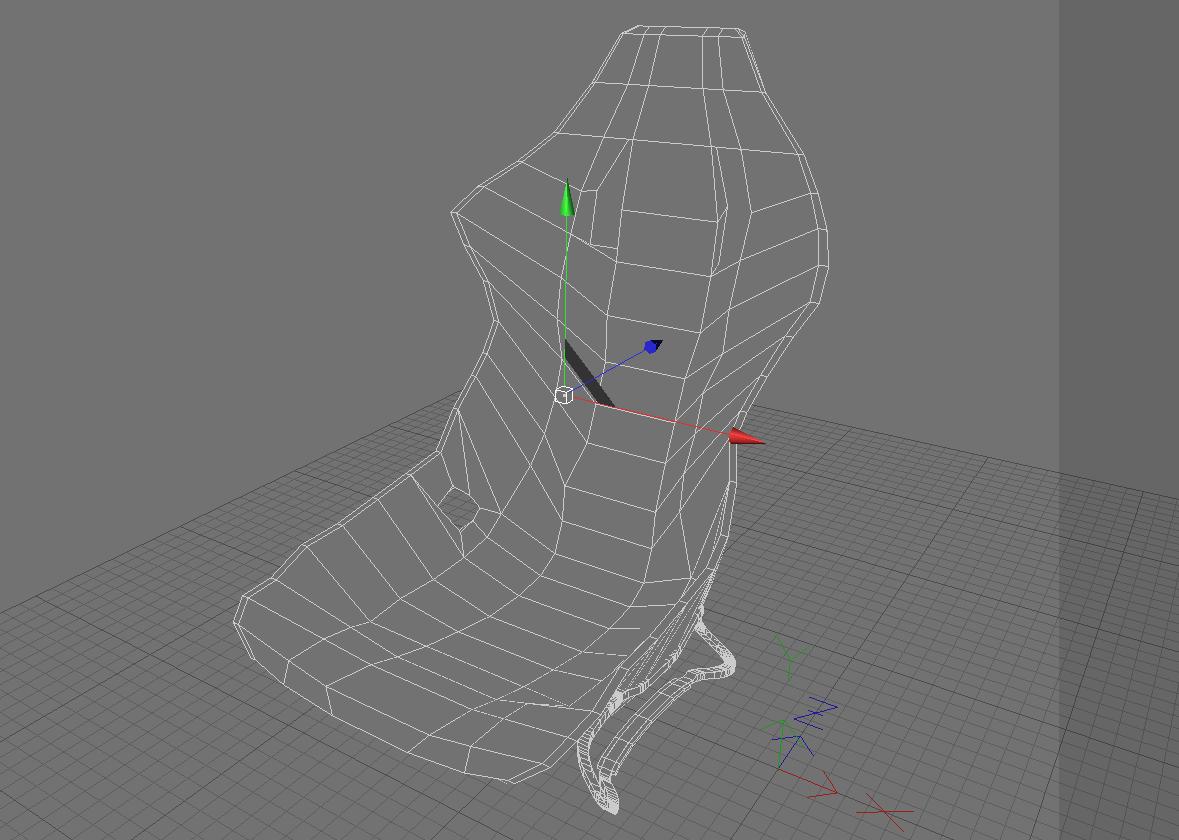Select the white cube at gizmo center
This screenshot has height=840, width=1179.
click(563, 395)
